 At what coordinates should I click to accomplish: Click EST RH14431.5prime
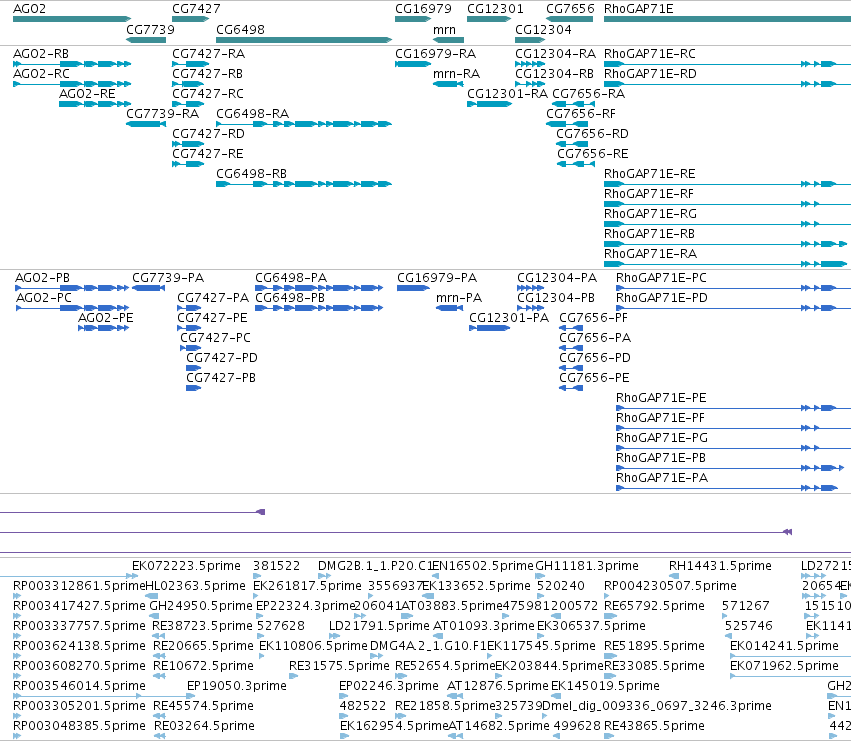click(x=720, y=566)
